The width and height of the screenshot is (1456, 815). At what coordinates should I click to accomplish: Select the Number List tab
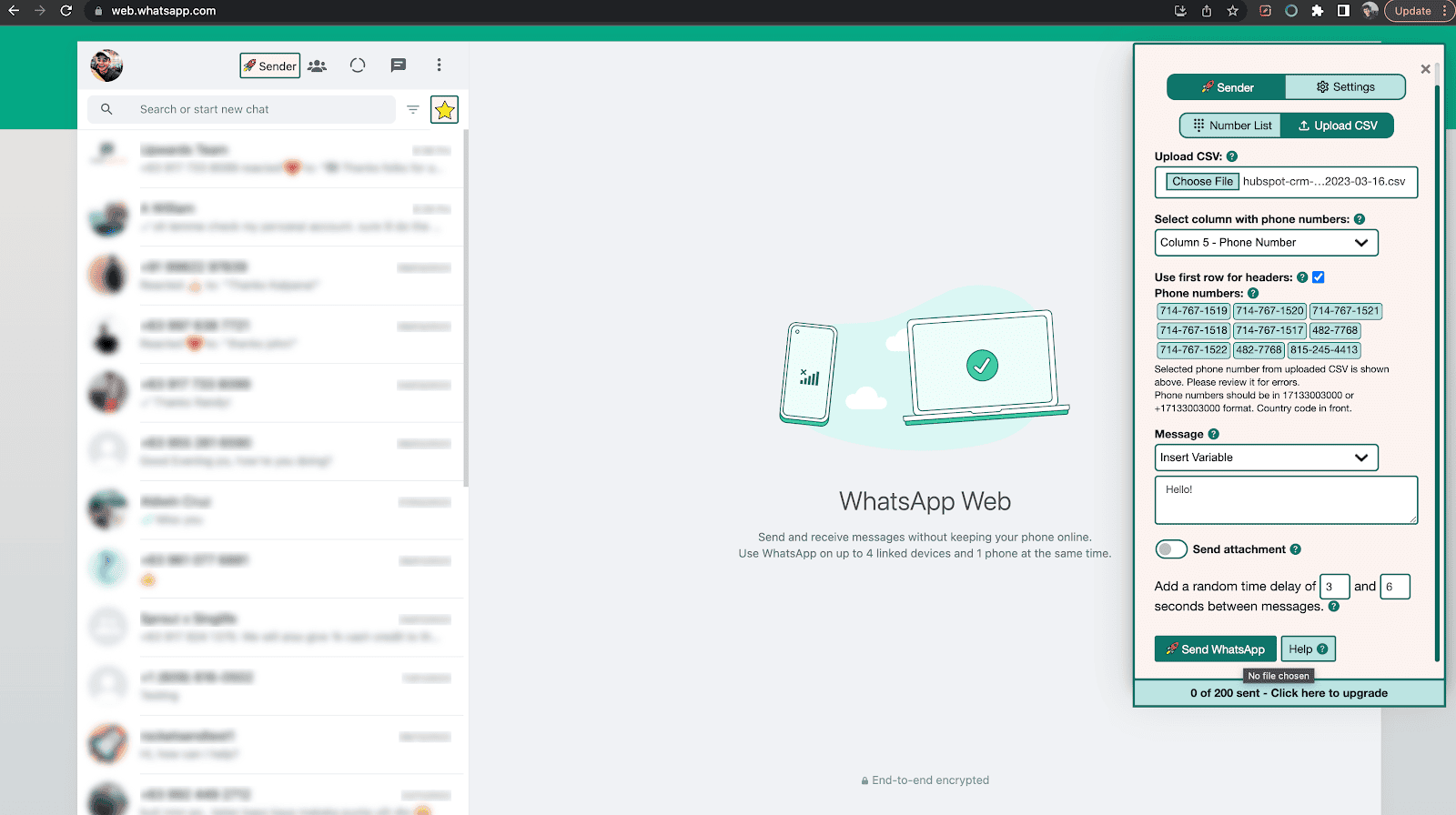(1231, 126)
